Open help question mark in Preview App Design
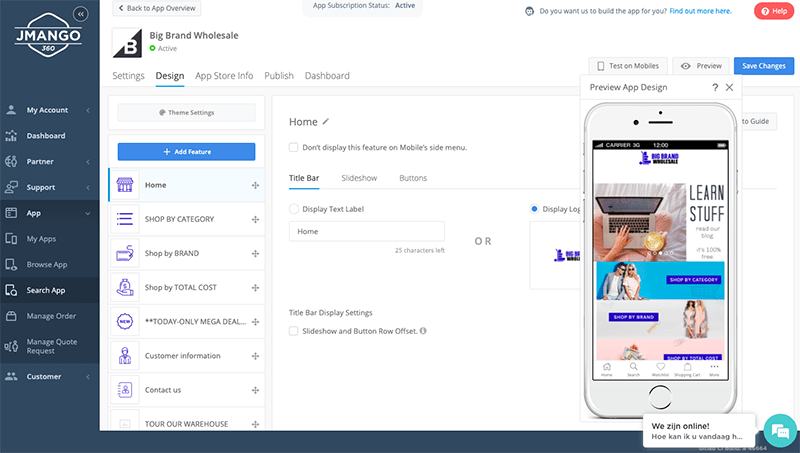 point(715,87)
